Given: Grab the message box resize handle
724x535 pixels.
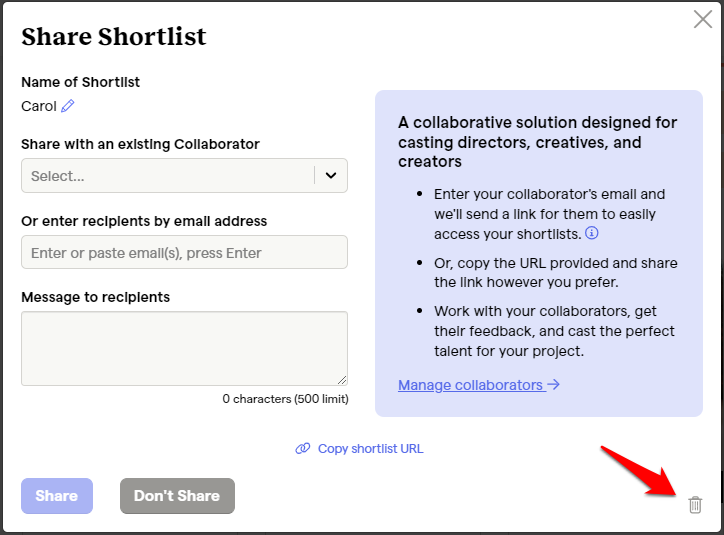Looking at the screenshot, I should click(342, 380).
